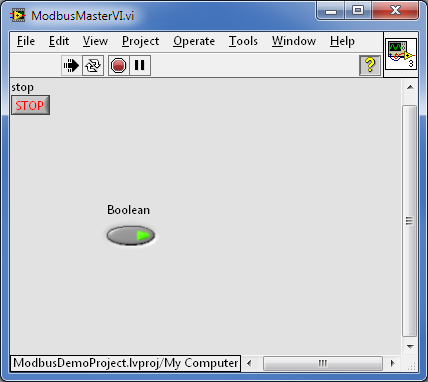Open the View menu
This screenshot has height=382, width=428.
(x=95, y=41)
